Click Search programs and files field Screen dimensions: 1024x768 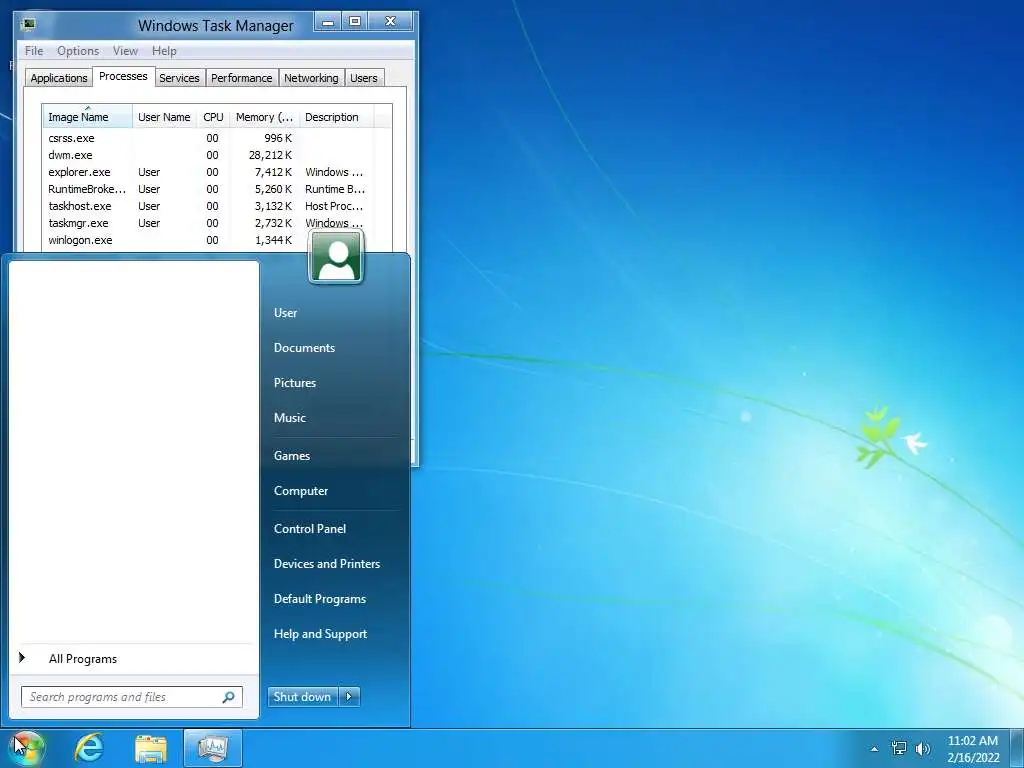131,697
